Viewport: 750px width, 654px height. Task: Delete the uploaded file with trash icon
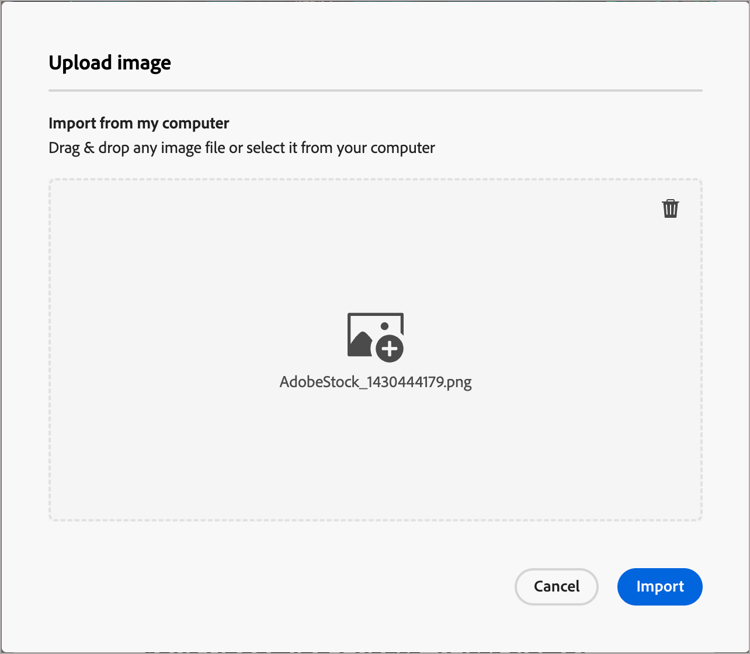point(670,208)
